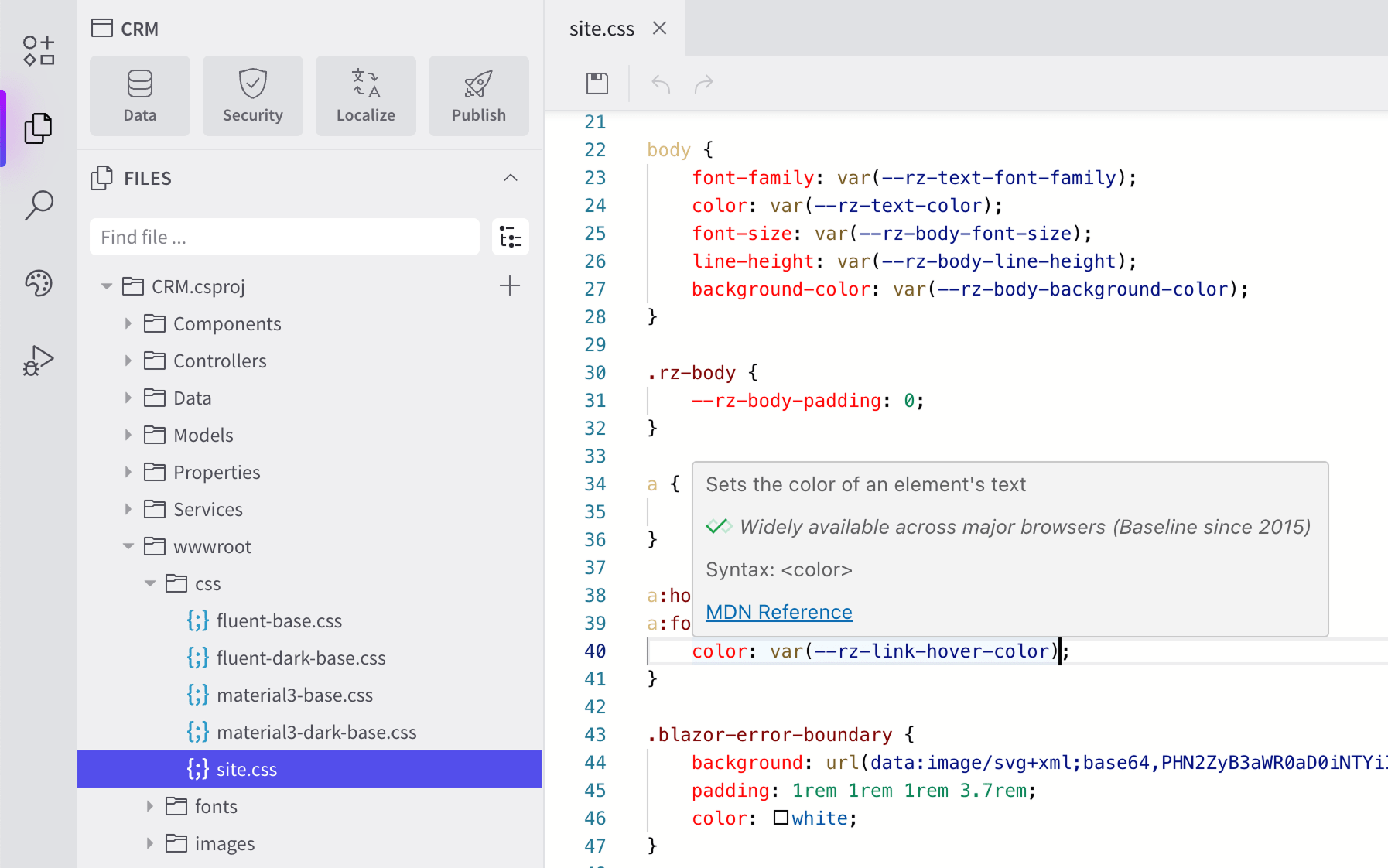1388x868 pixels.
Task: Open the Localize panel
Action: (365, 95)
